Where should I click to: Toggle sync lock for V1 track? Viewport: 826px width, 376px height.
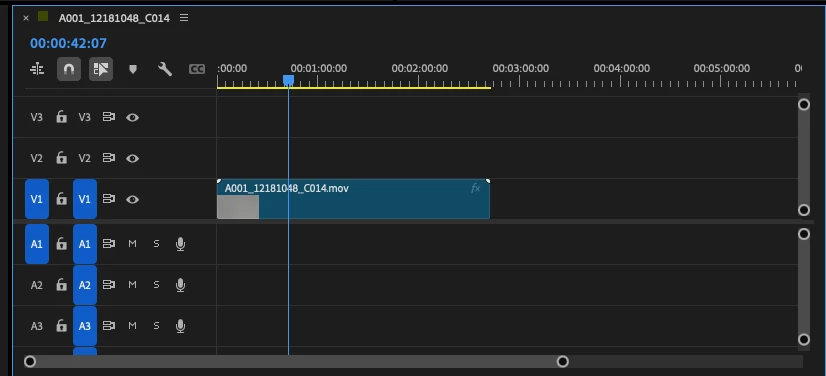[109, 199]
